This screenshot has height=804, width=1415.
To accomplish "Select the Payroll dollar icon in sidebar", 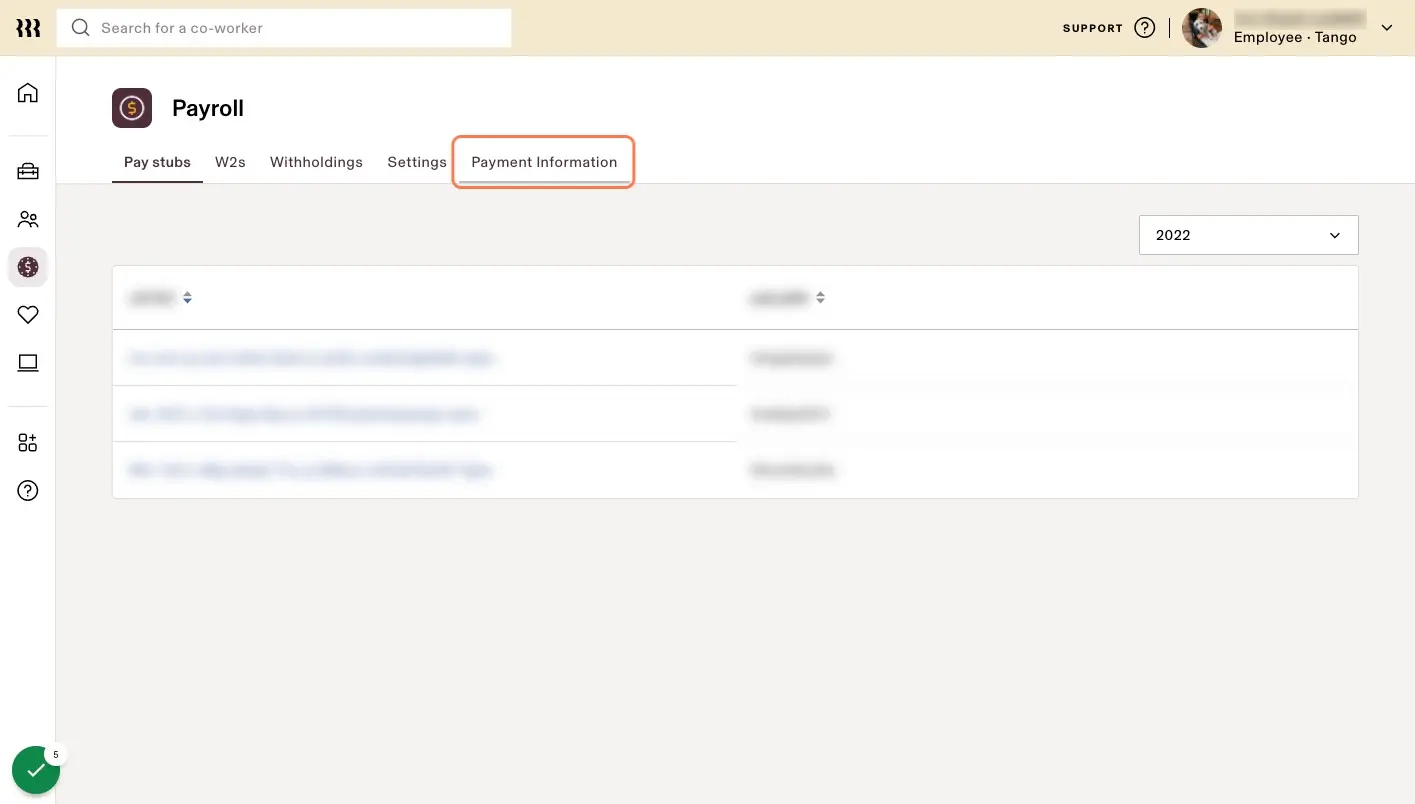I will (x=28, y=267).
